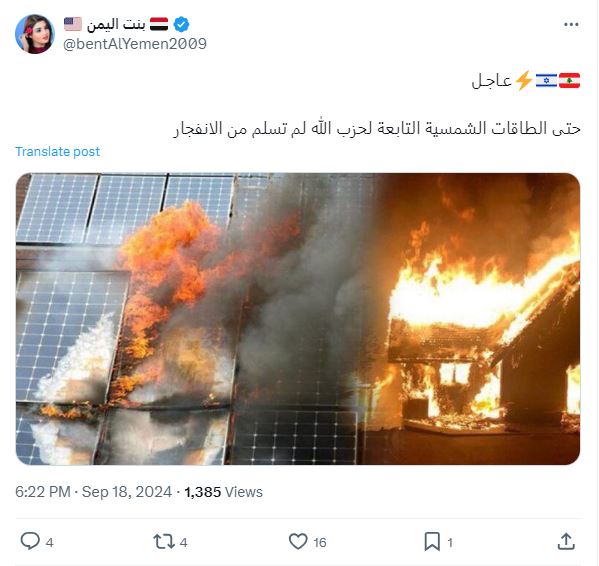The height and width of the screenshot is (566, 599).
Task: Click the reply count 4
Action: click(50, 542)
